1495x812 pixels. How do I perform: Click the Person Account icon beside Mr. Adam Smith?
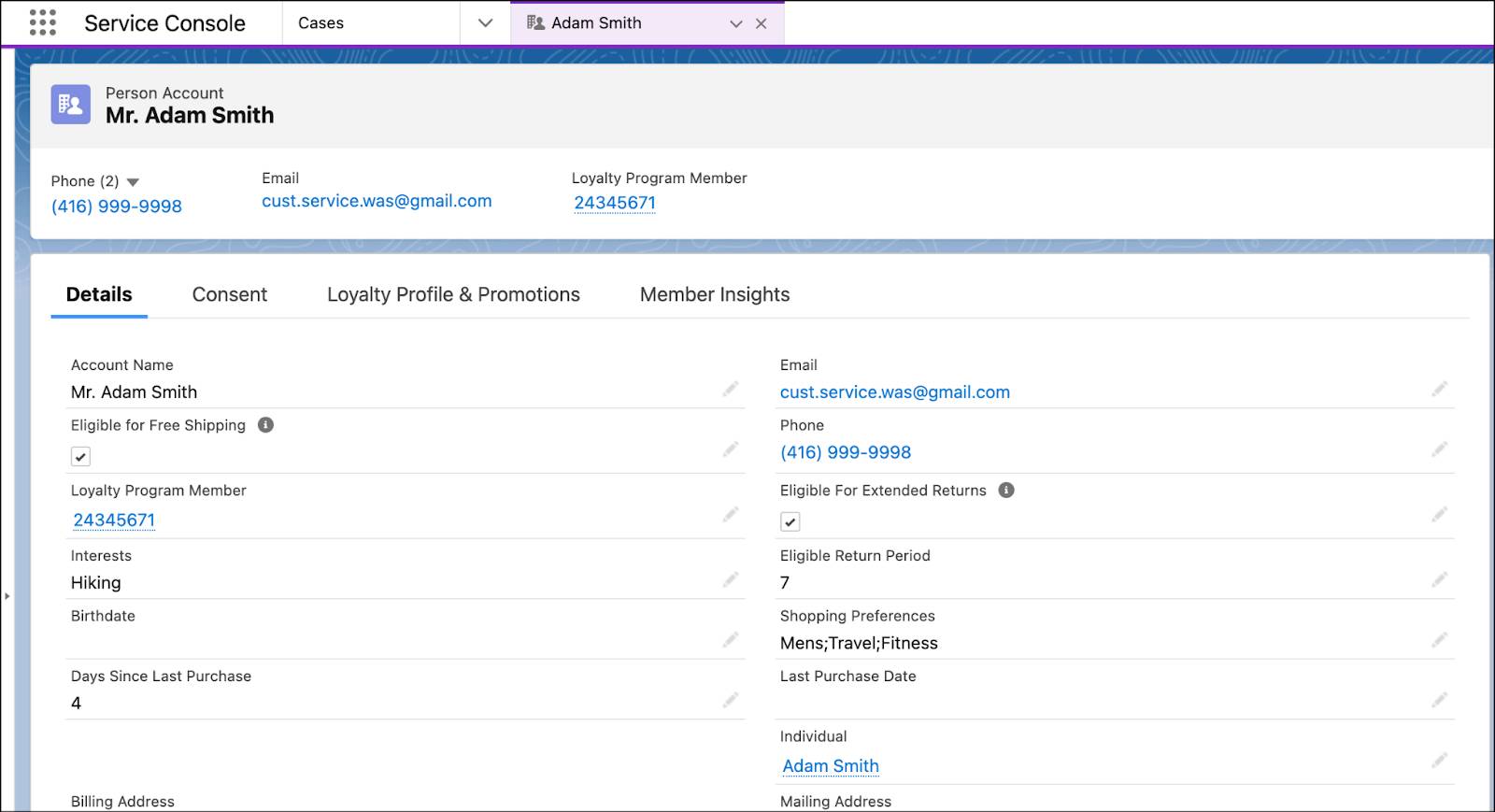71,105
